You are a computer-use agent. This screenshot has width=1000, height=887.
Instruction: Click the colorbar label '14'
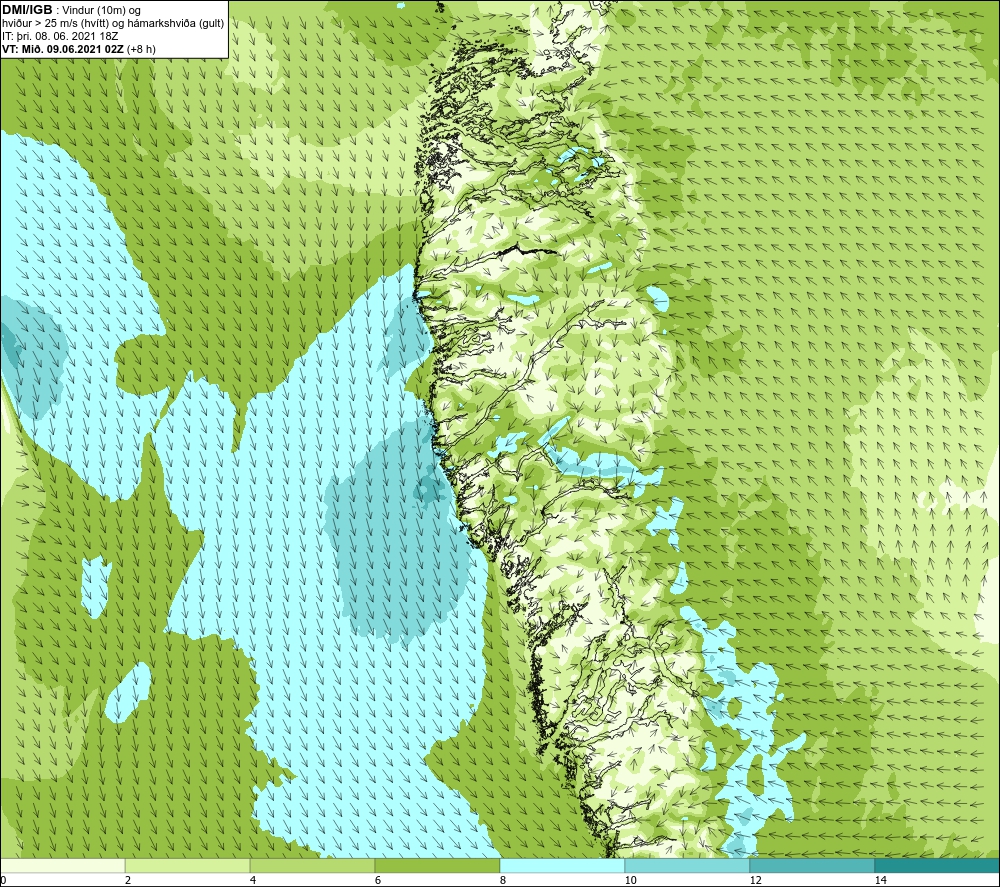tap(881, 881)
